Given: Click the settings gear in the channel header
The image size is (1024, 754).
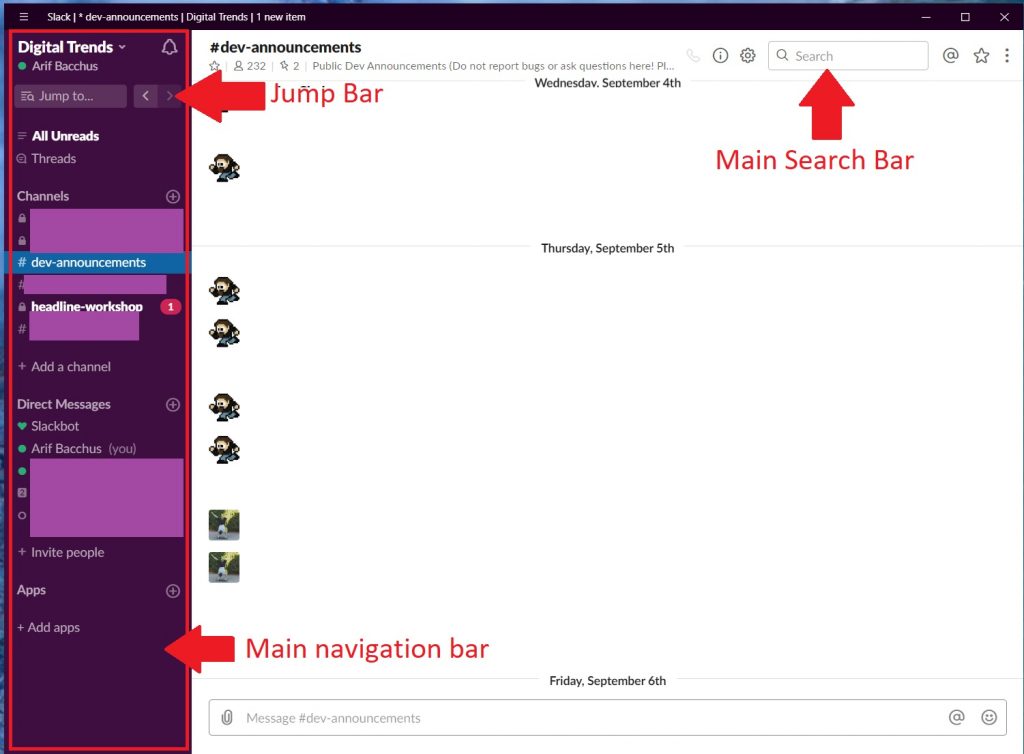Looking at the screenshot, I should click(x=747, y=56).
